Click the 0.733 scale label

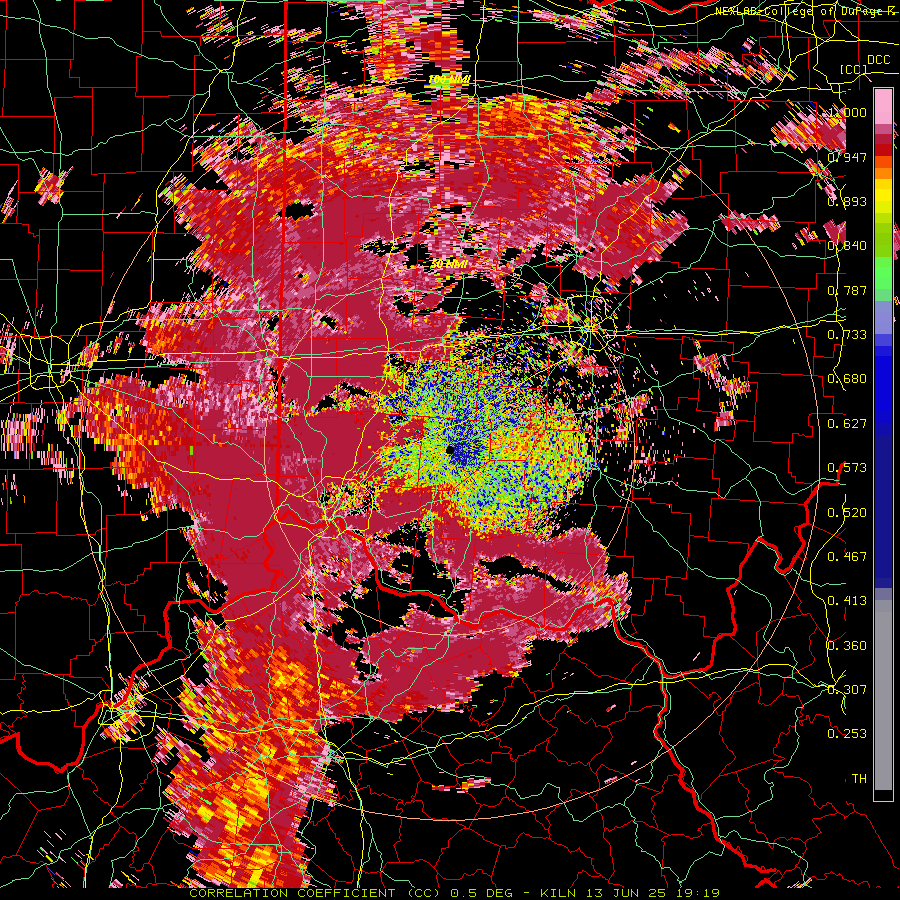click(x=847, y=335)
